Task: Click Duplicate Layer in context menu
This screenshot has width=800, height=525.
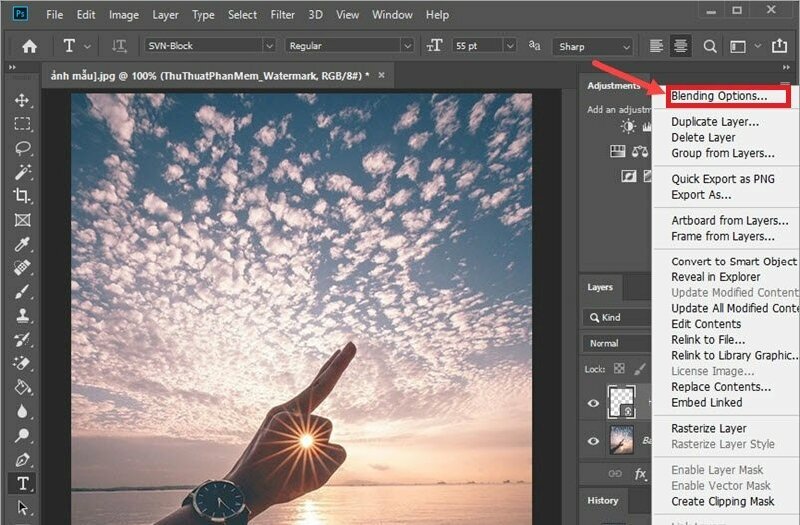Action: coord(714,122)
